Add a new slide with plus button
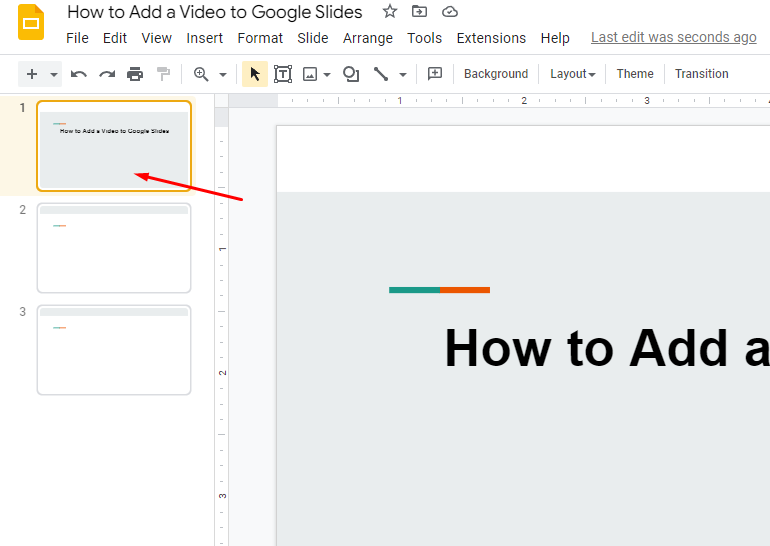 coord(32,74)
